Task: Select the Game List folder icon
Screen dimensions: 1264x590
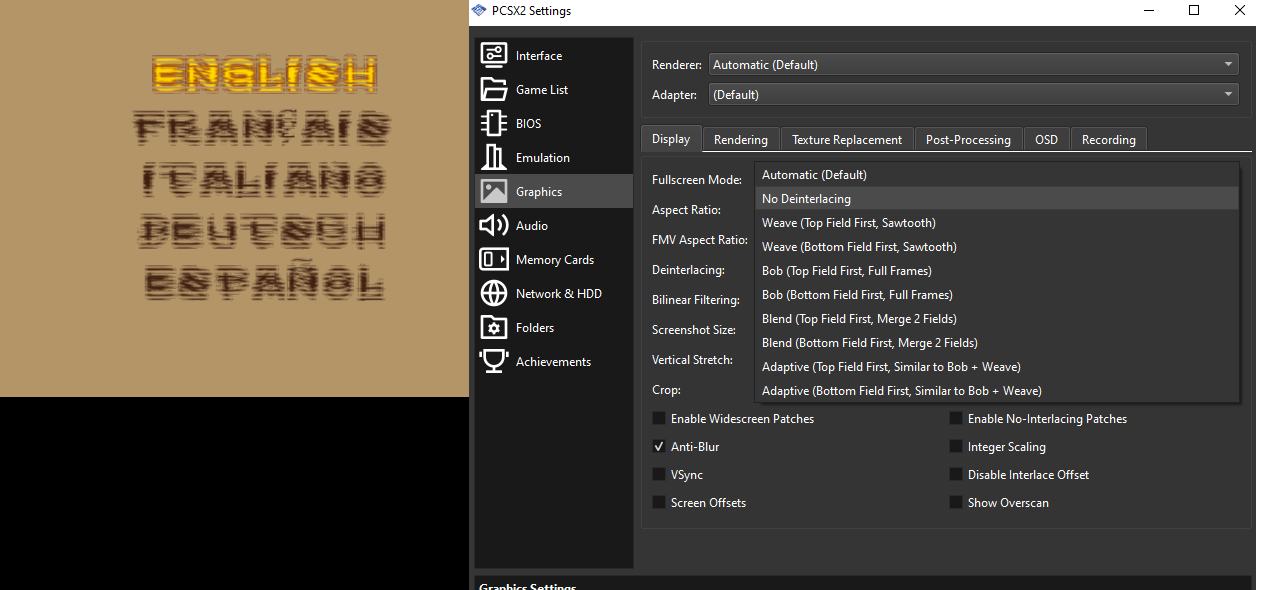Action: click(494, 89)
